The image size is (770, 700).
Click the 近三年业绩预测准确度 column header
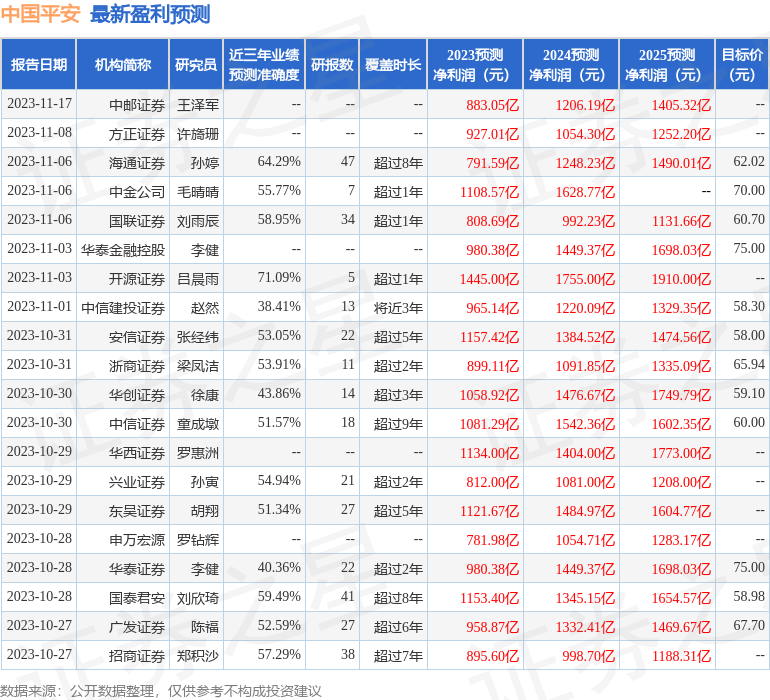[x=264, y=64]
